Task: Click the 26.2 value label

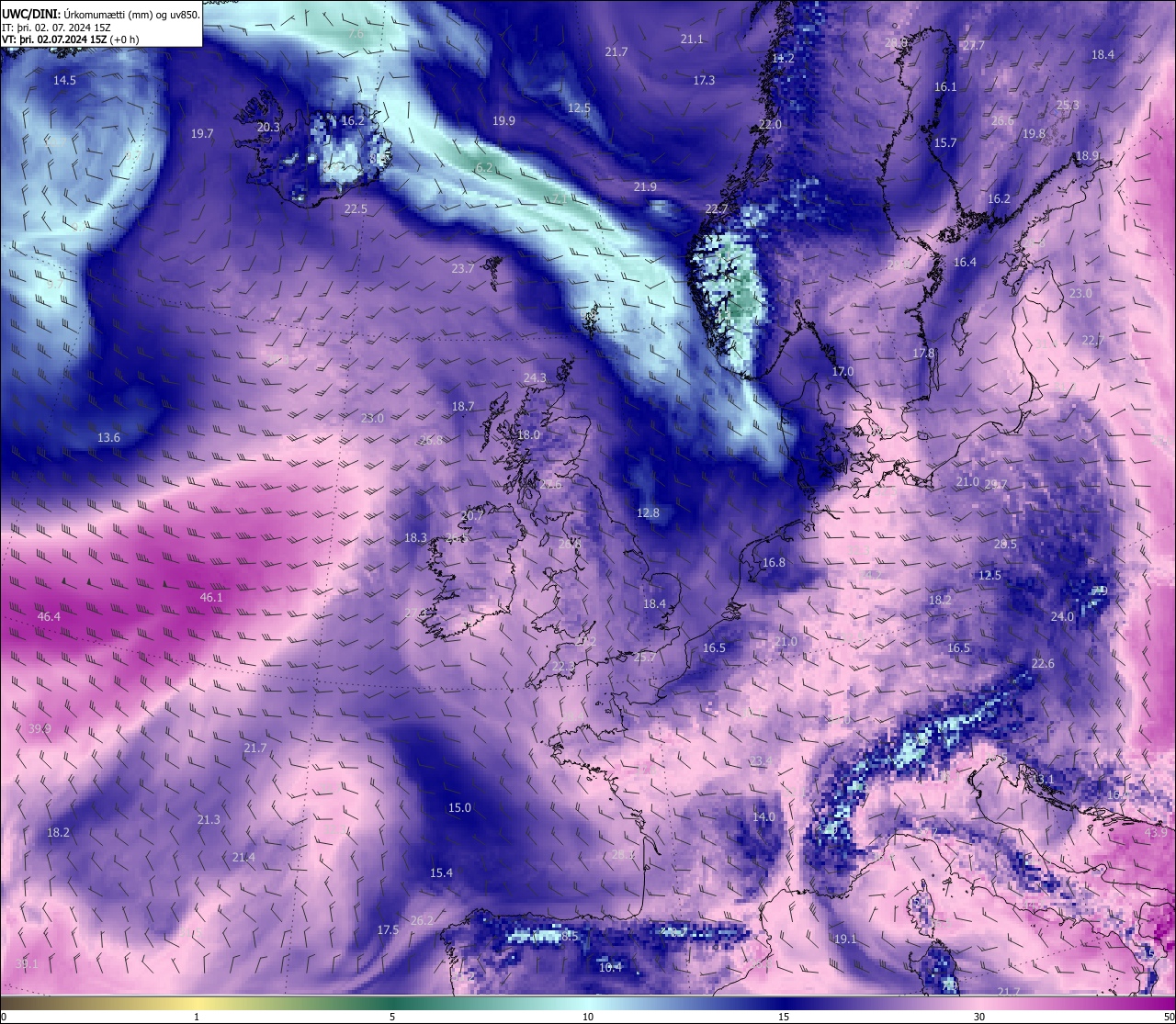Action: [422, 920]
